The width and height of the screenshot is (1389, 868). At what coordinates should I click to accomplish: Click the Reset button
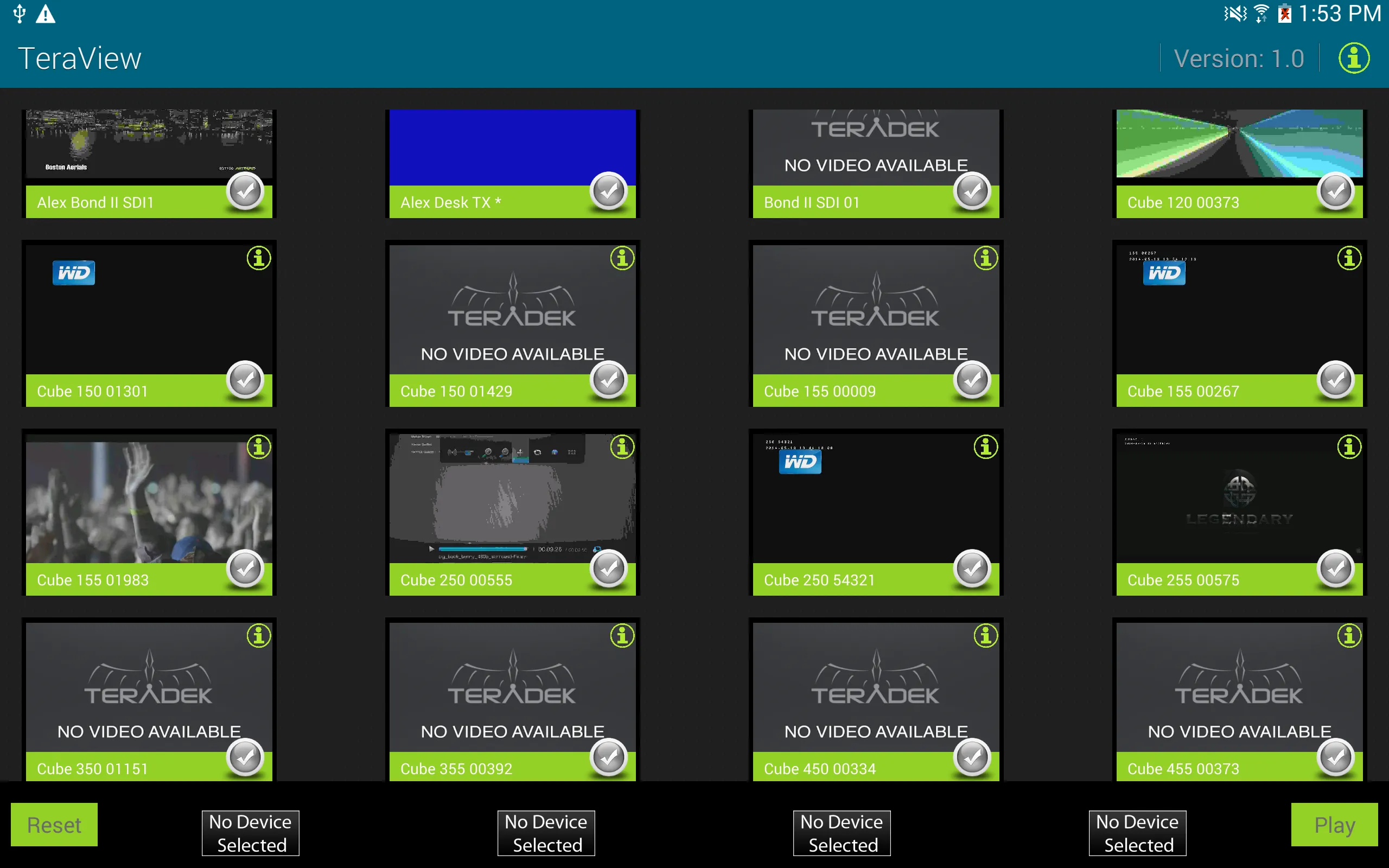pyautogui.click(x=53, y=825)
